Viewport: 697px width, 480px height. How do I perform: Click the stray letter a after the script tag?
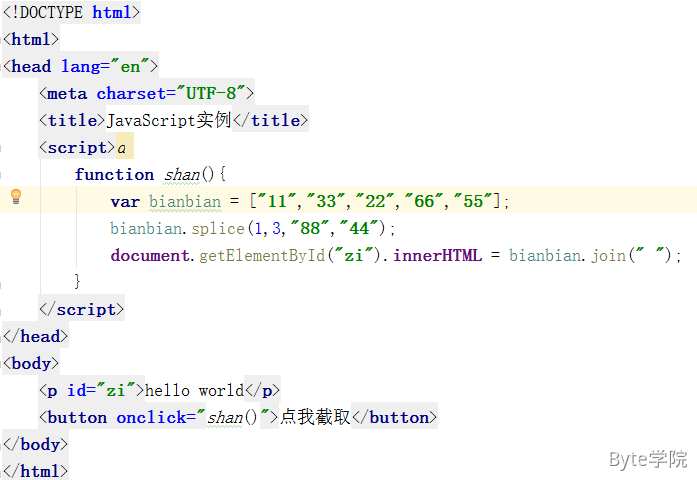(x=121, y=148)
